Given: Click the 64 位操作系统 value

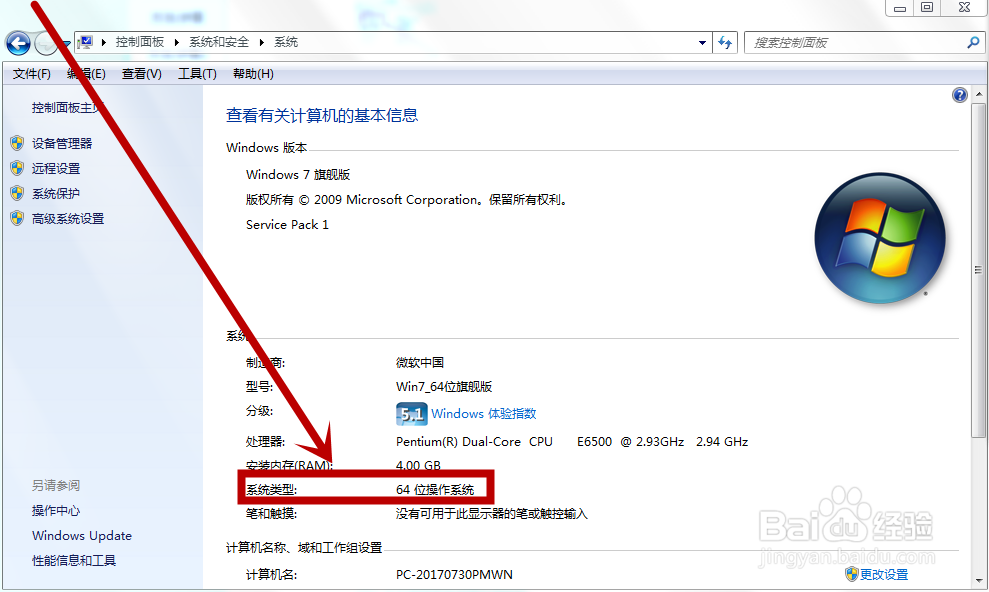Looking at the screenshot, I should [x=435, y=490].
